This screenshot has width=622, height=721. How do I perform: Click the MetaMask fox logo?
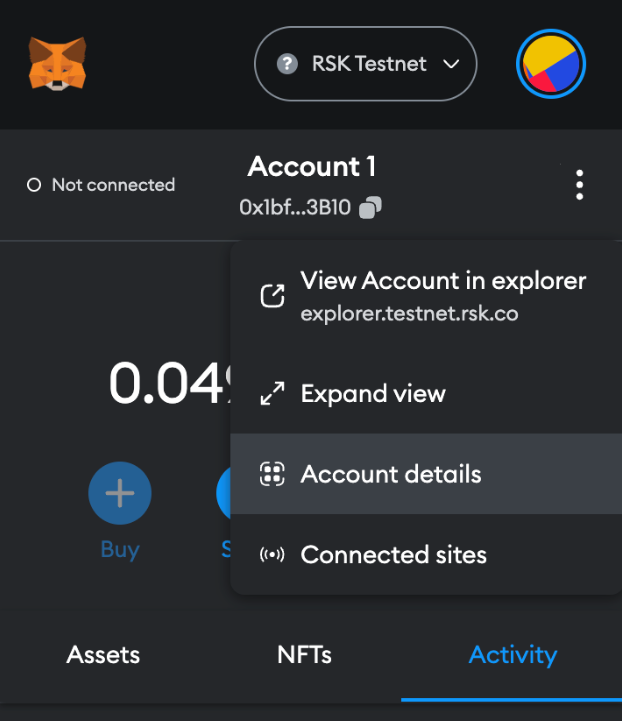(x=57, y=63)
